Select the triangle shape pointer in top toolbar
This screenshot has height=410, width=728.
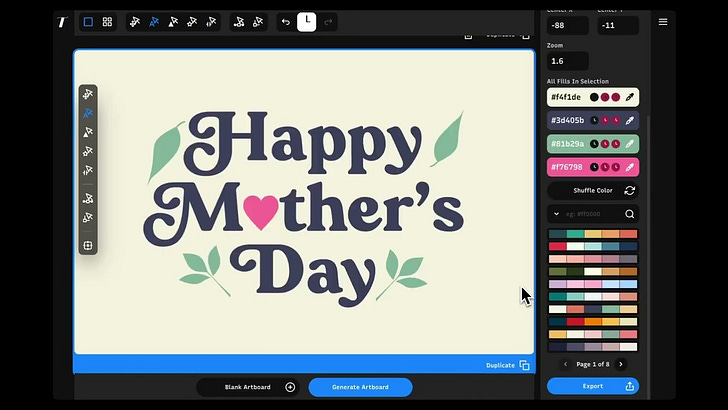173,22
